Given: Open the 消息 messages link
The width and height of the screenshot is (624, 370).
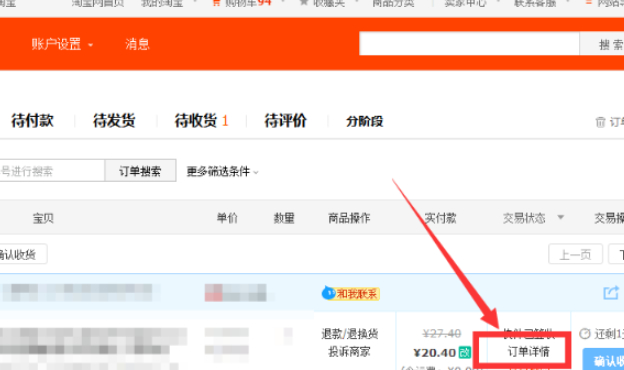Looking at the screenshot, I should (137, 44).
